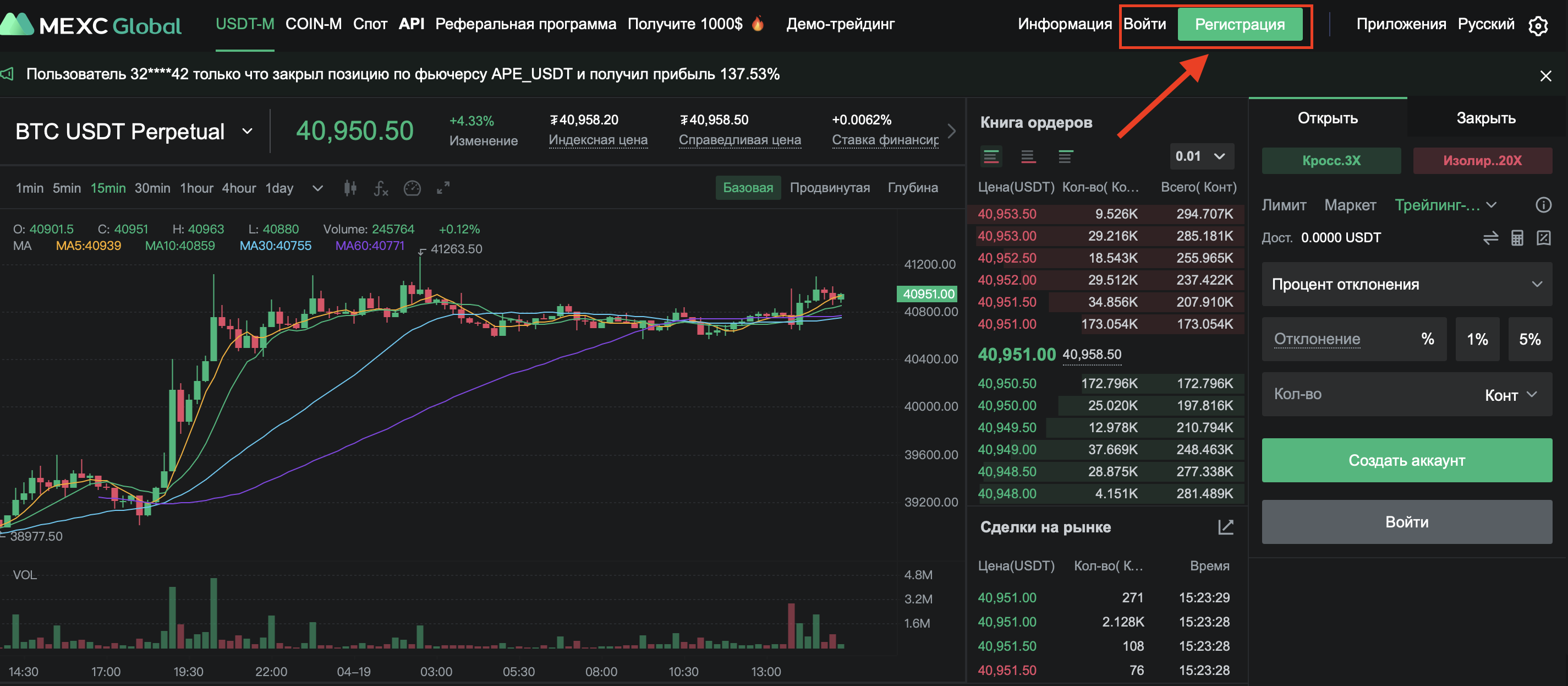The image size is (1568, 686).
Task: Open BTC USDT Perpetual pair dropdown
Action: click(x=247, y=132)
